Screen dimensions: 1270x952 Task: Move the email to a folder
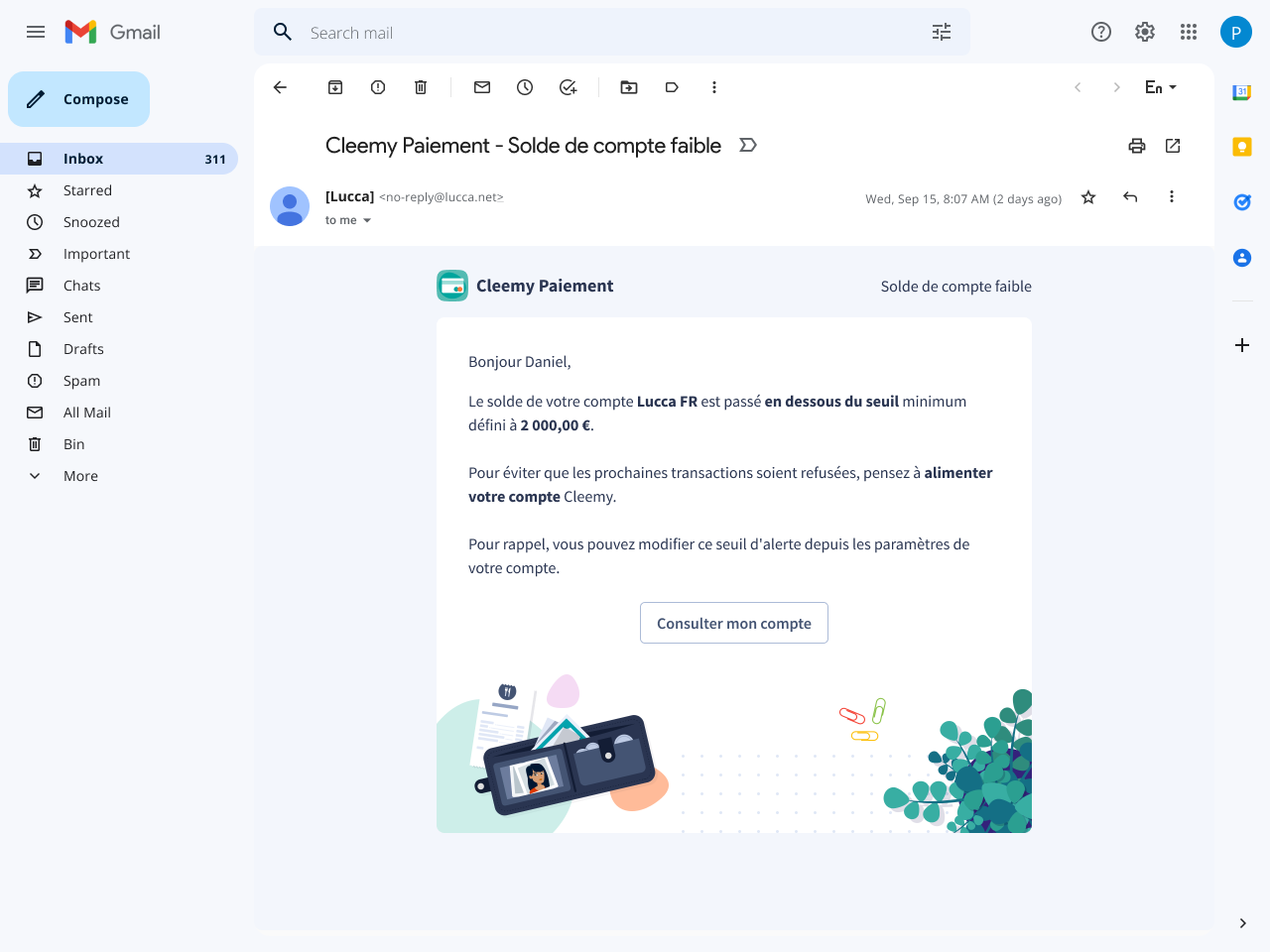point(629,87)
